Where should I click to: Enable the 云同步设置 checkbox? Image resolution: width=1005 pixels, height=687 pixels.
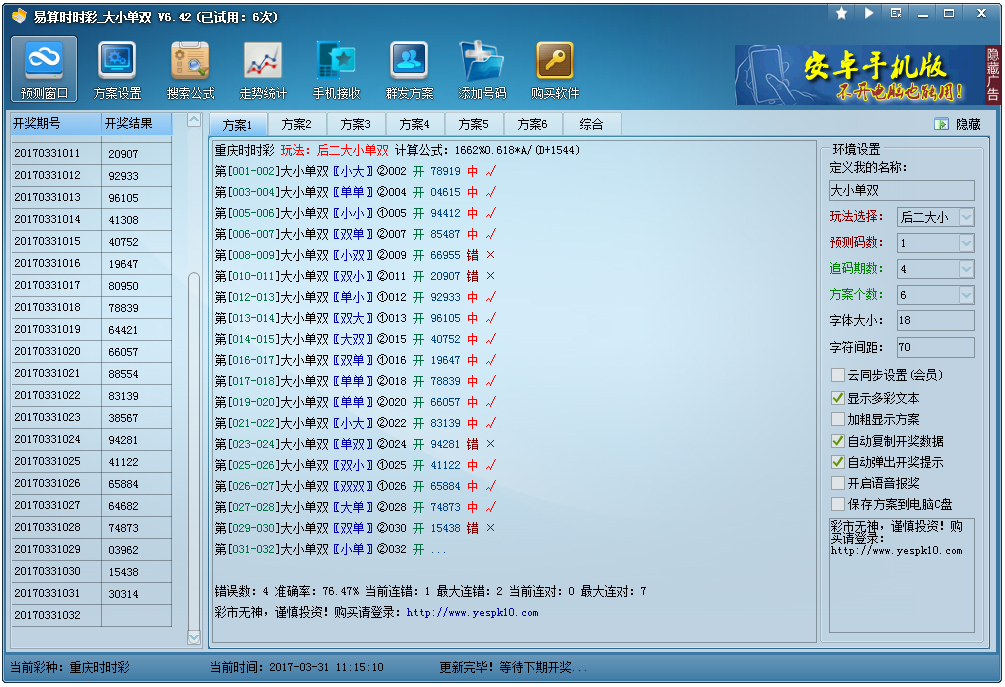[838, 375]
